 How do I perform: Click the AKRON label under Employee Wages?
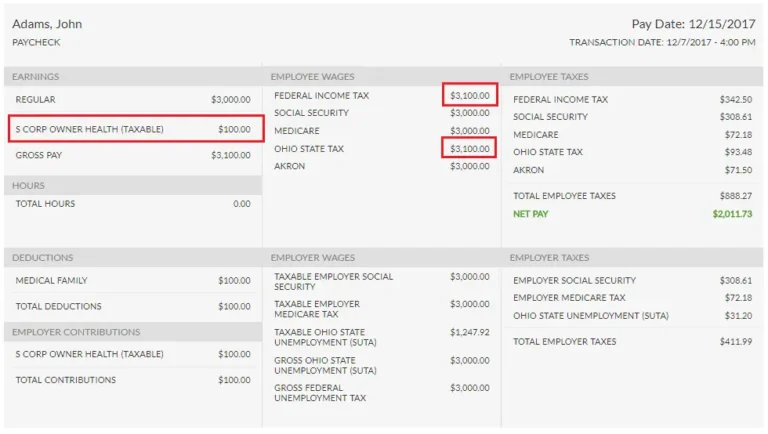289,166
